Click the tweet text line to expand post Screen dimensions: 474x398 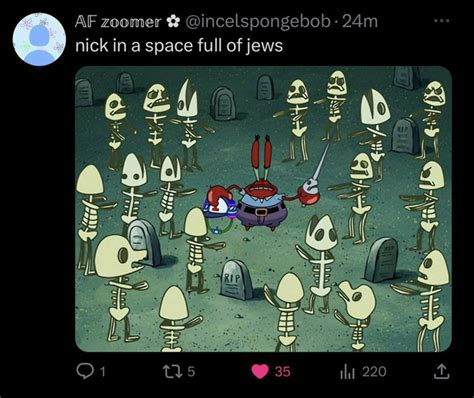(x=179, y=46)
